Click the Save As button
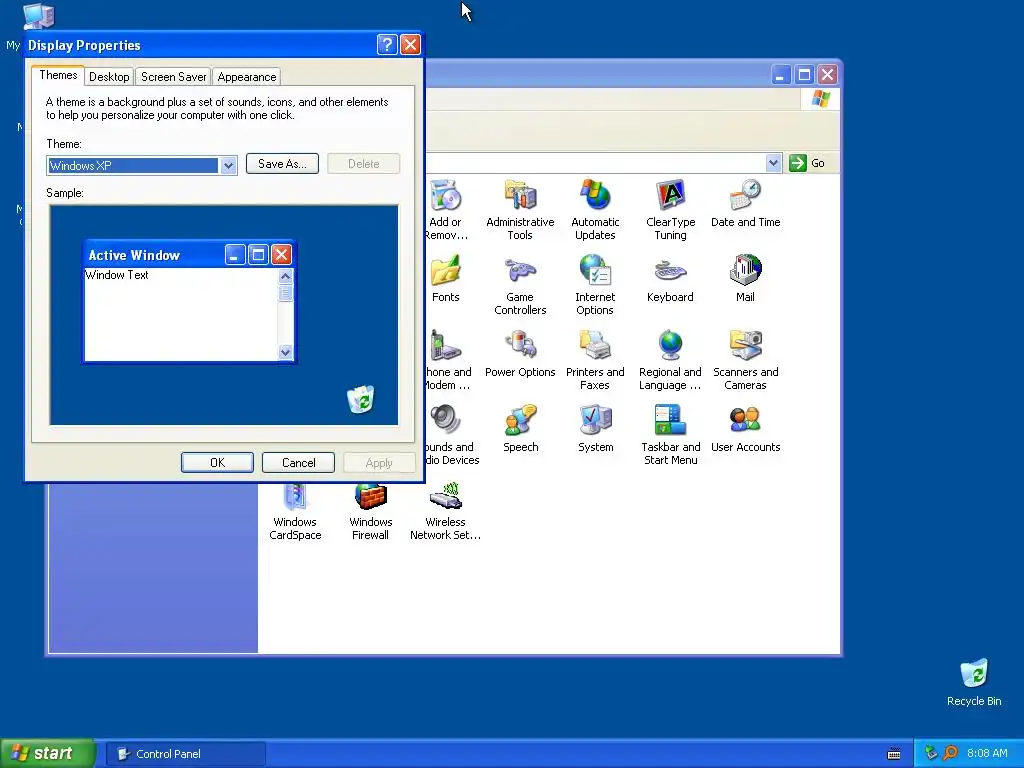Image resolution: width=1024 pixels, height=768 pixels. point(282,164)
